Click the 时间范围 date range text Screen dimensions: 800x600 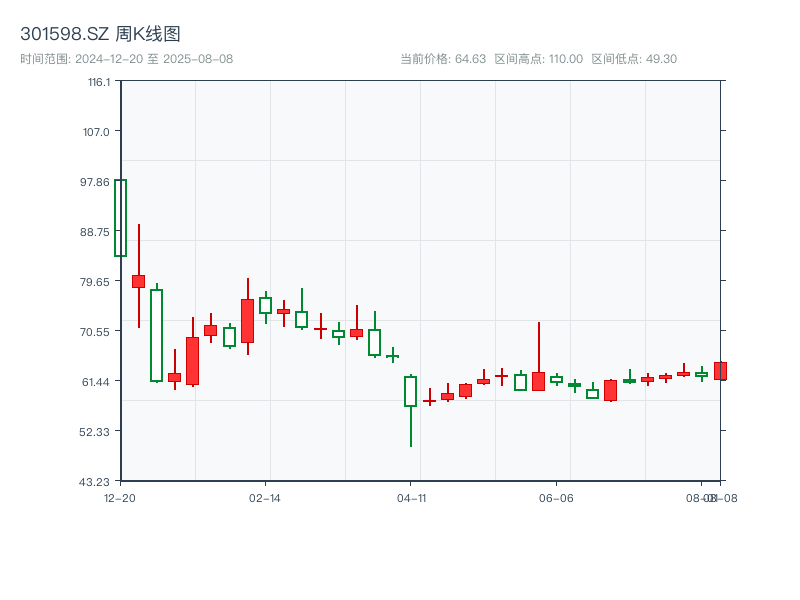coord(126,59)
